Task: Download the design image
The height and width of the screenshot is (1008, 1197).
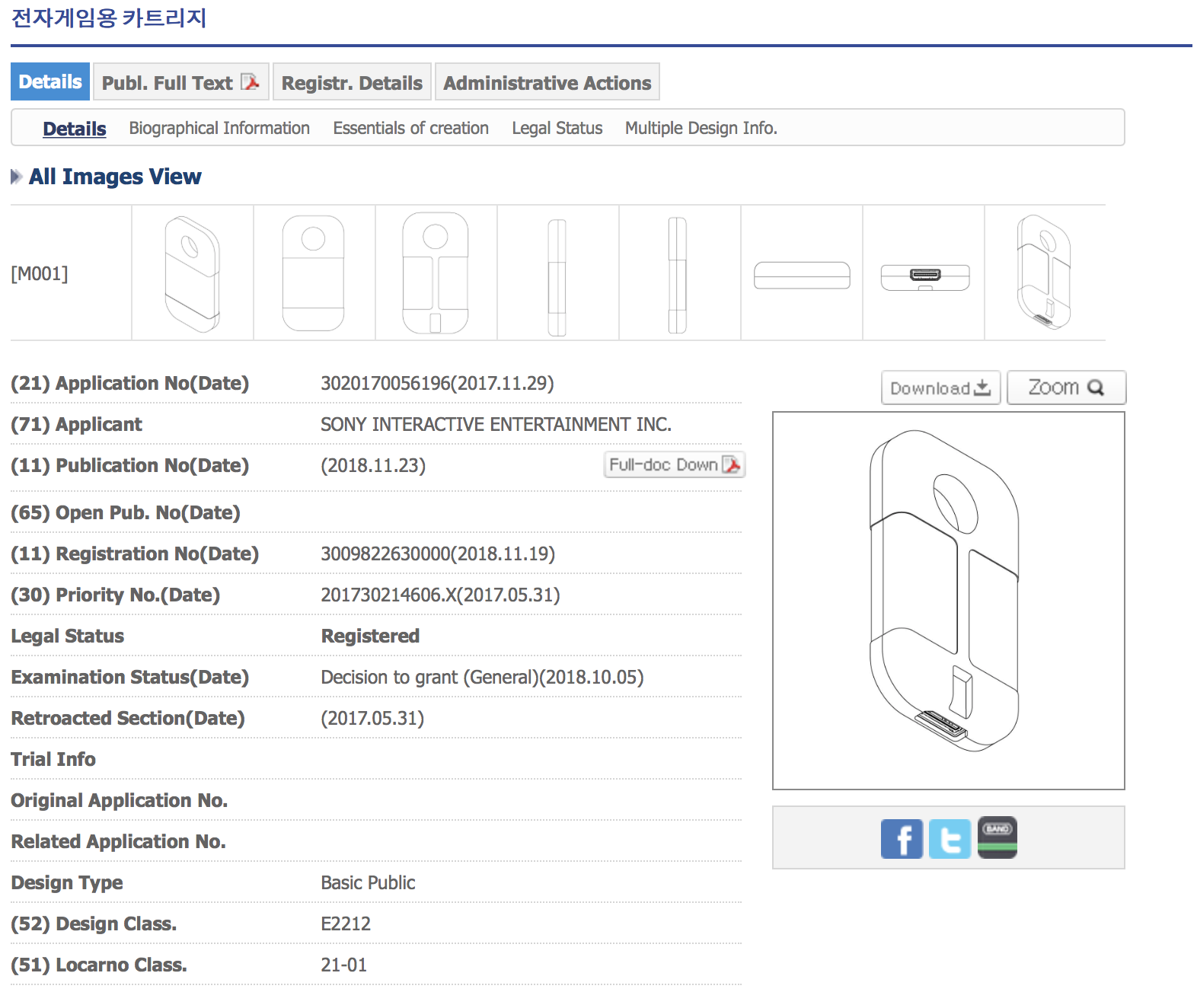Action: (940, 388)
